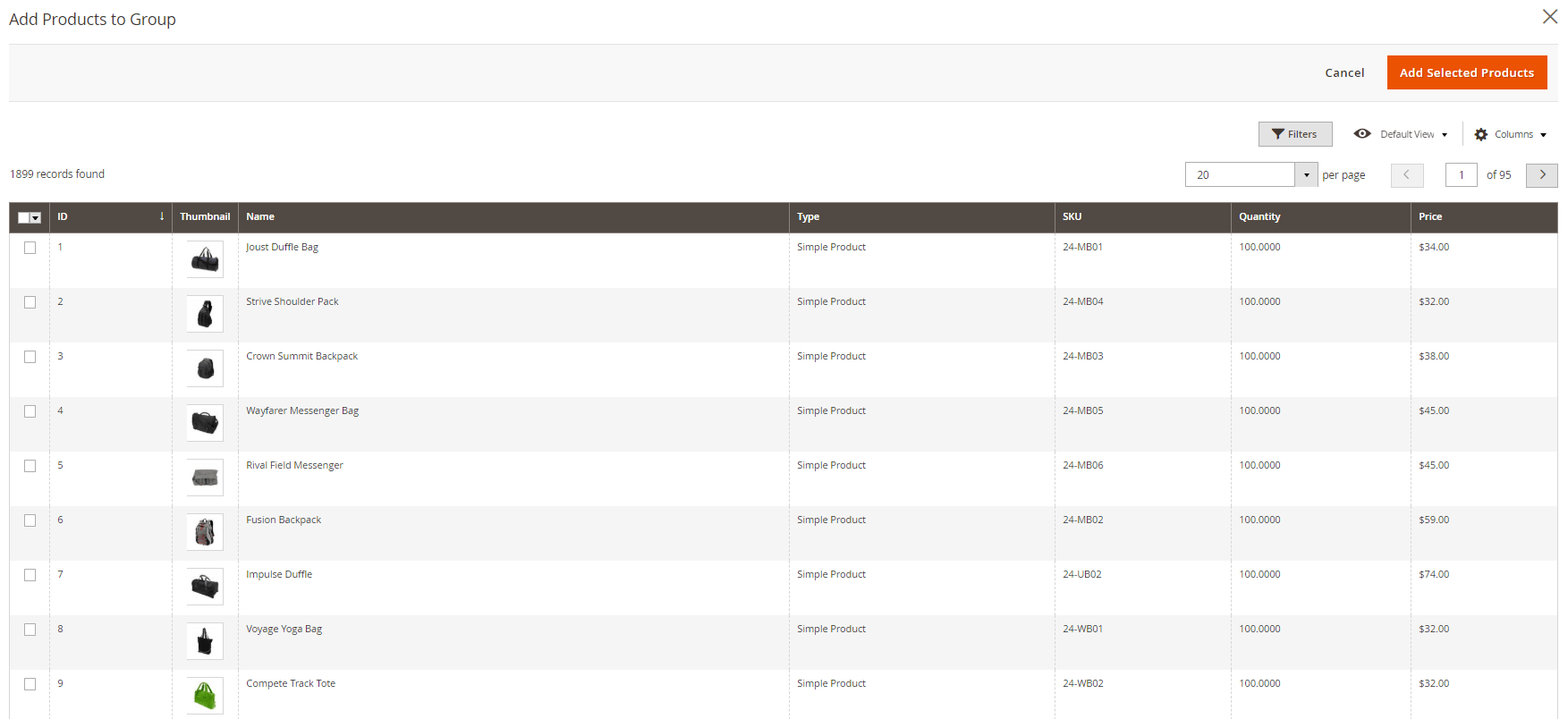Click Add Selected Products button
Image resolution: width=1568 pixels, height=719 pixels.
[1466, 72]
